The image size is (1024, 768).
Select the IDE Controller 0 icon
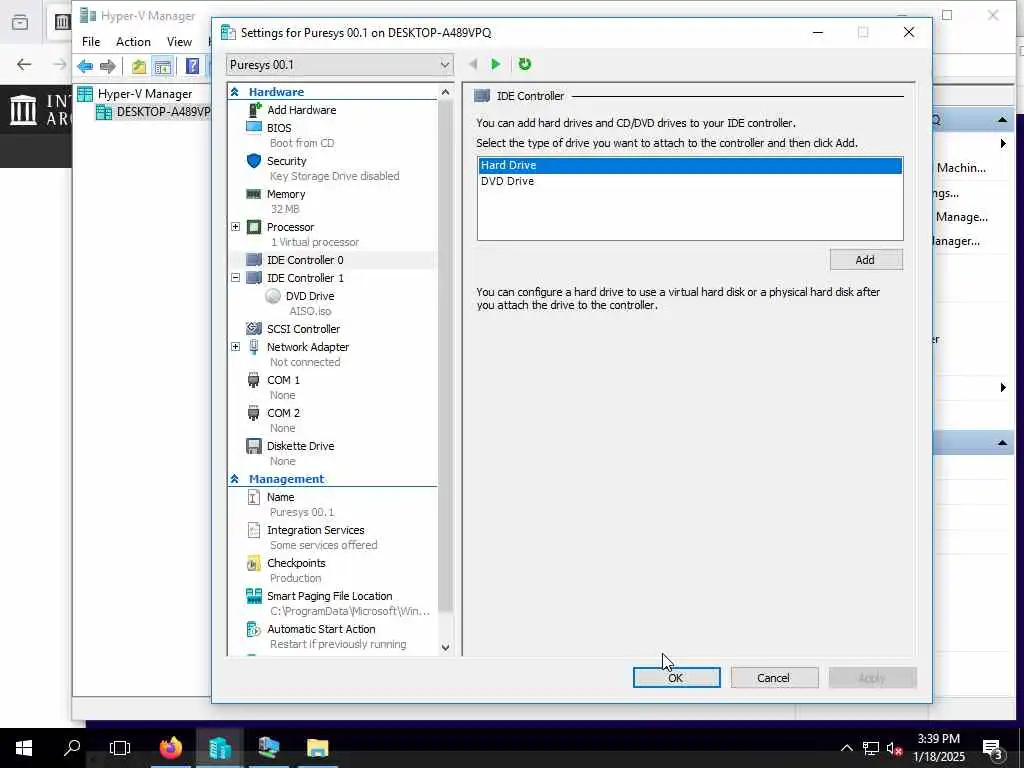point(254,260)
